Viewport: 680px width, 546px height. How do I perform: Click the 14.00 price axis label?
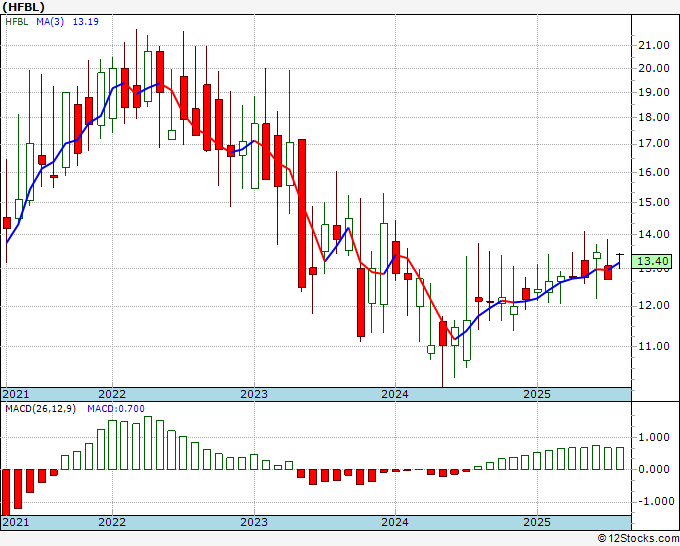(x=654, y=234)
